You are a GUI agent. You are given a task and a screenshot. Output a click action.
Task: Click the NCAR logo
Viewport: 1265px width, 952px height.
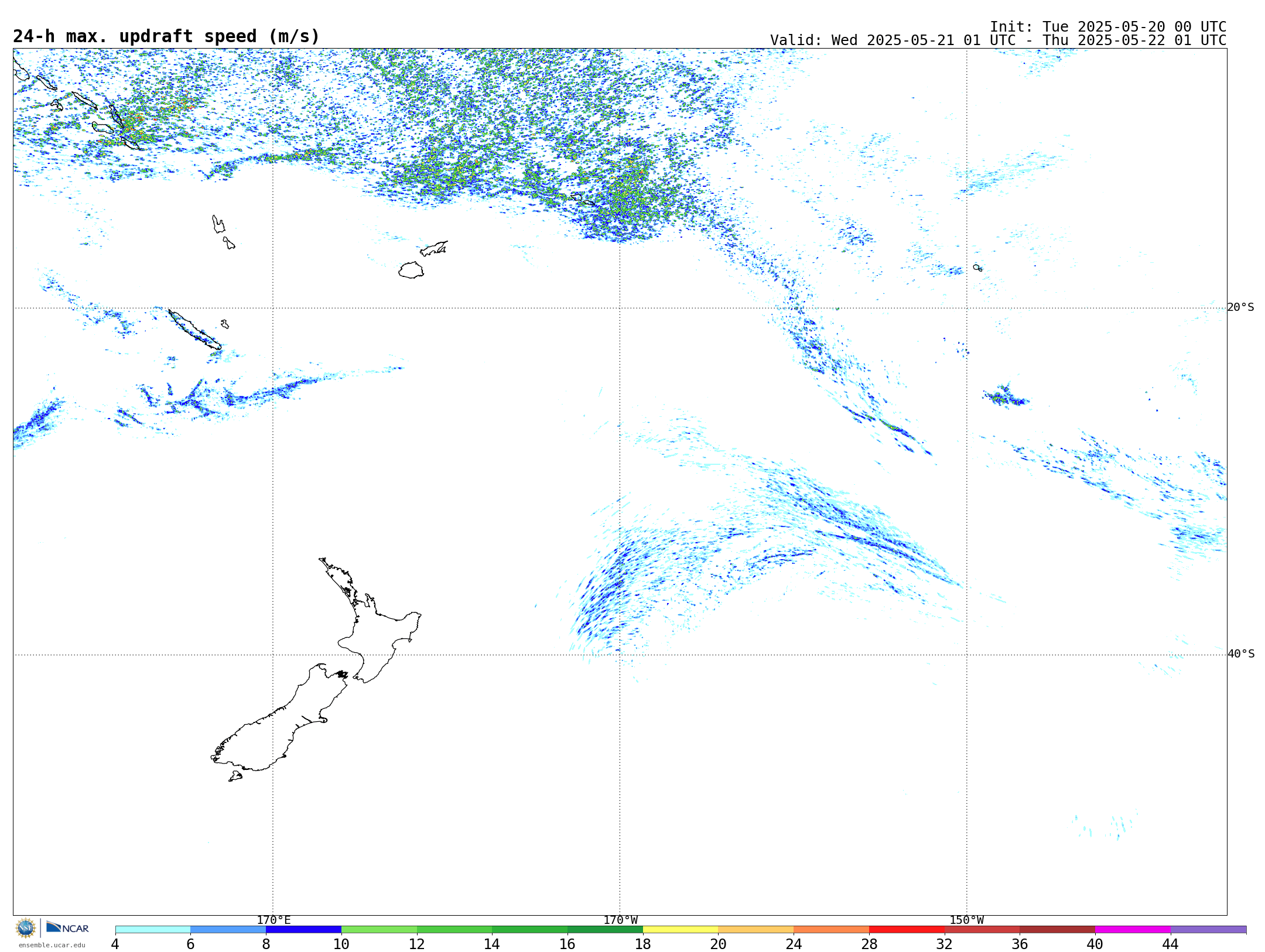(x=68, y=927)
